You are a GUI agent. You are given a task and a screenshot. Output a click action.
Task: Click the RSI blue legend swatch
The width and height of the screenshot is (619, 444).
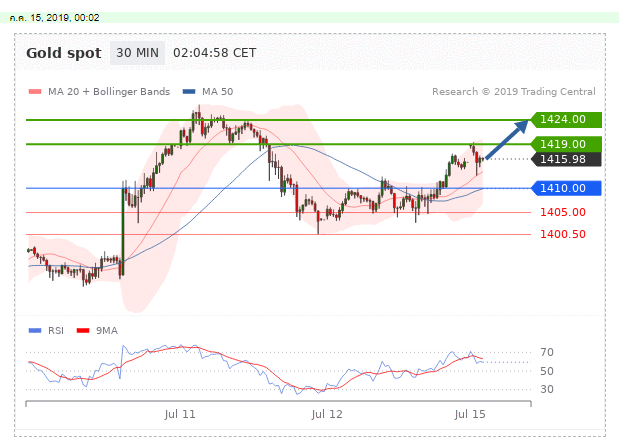(x=35, y=330)
